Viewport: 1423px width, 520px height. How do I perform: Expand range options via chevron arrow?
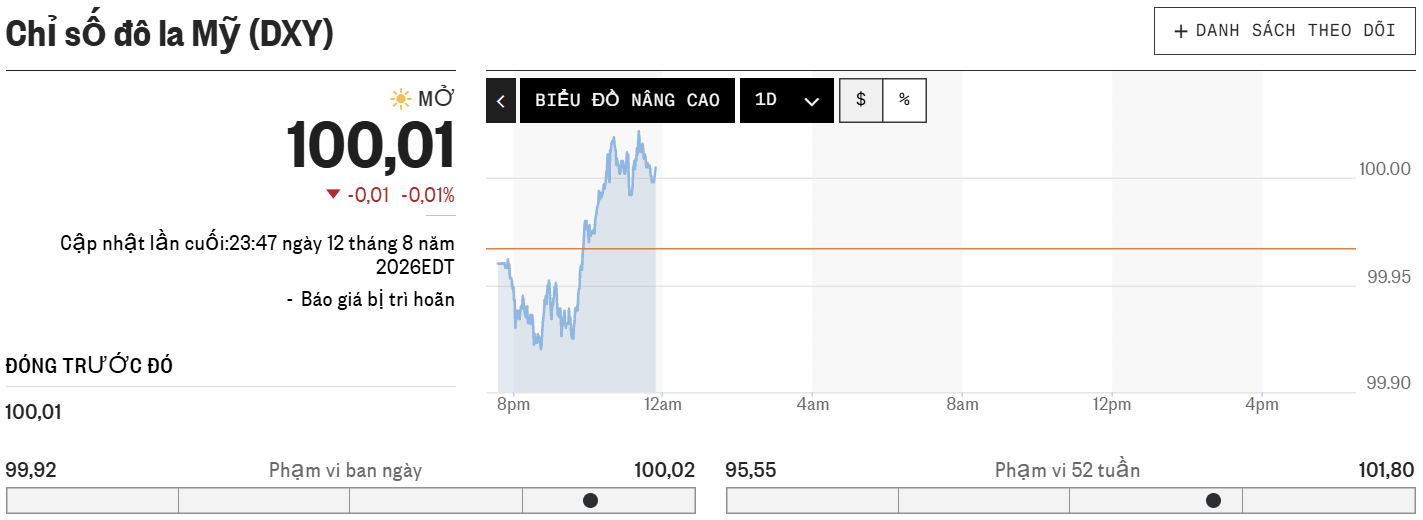812,102
